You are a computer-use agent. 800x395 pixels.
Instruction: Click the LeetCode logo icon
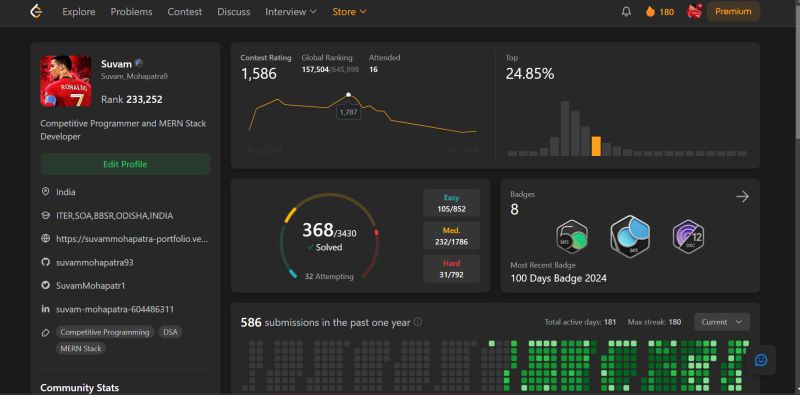[x=36, y=11]
